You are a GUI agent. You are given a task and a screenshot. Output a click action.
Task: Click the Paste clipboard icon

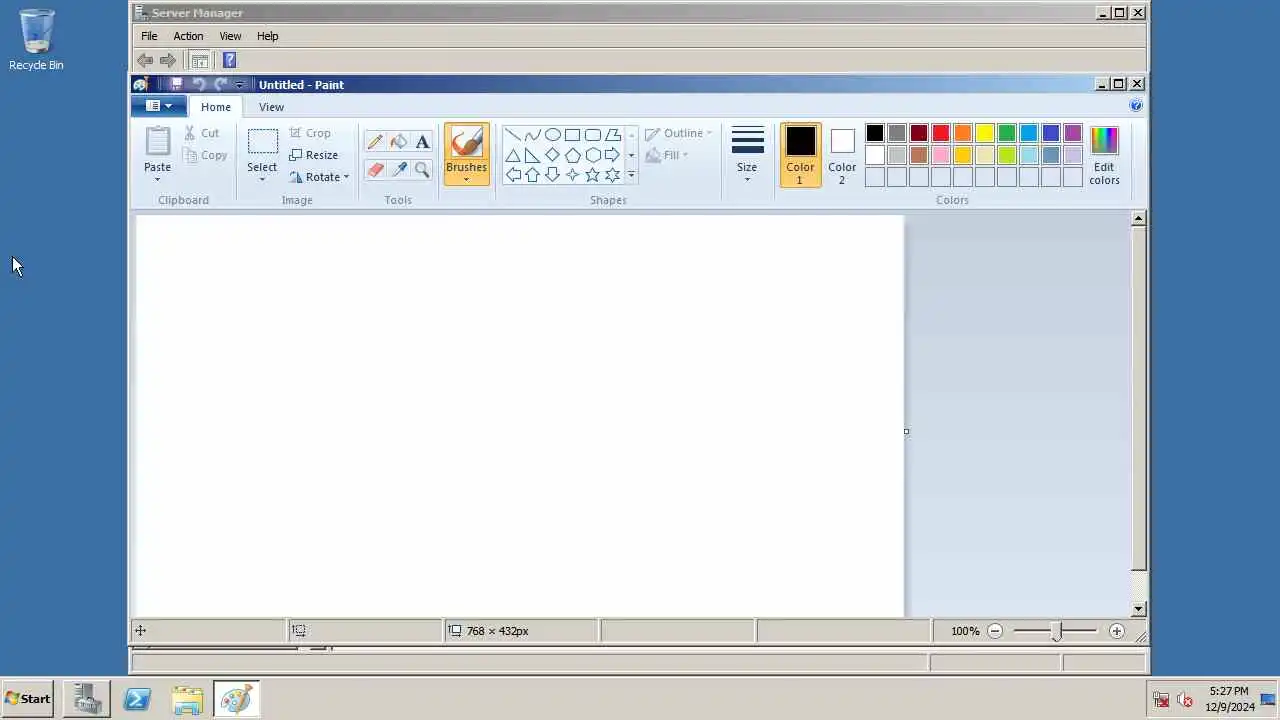point(157,141)
